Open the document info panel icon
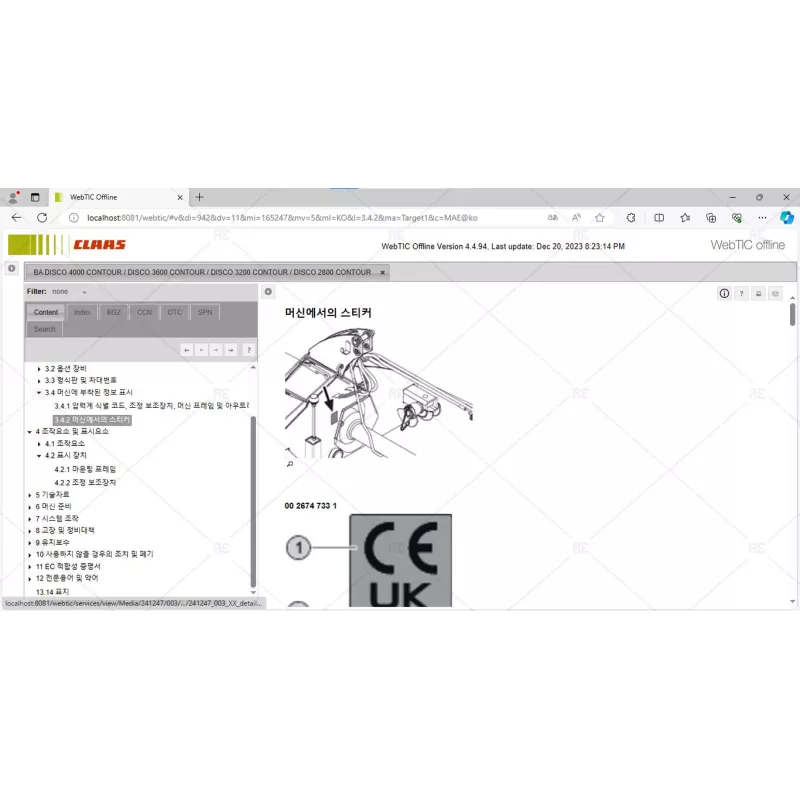Screen dimensions: 800x800 (x=724, y=293)
